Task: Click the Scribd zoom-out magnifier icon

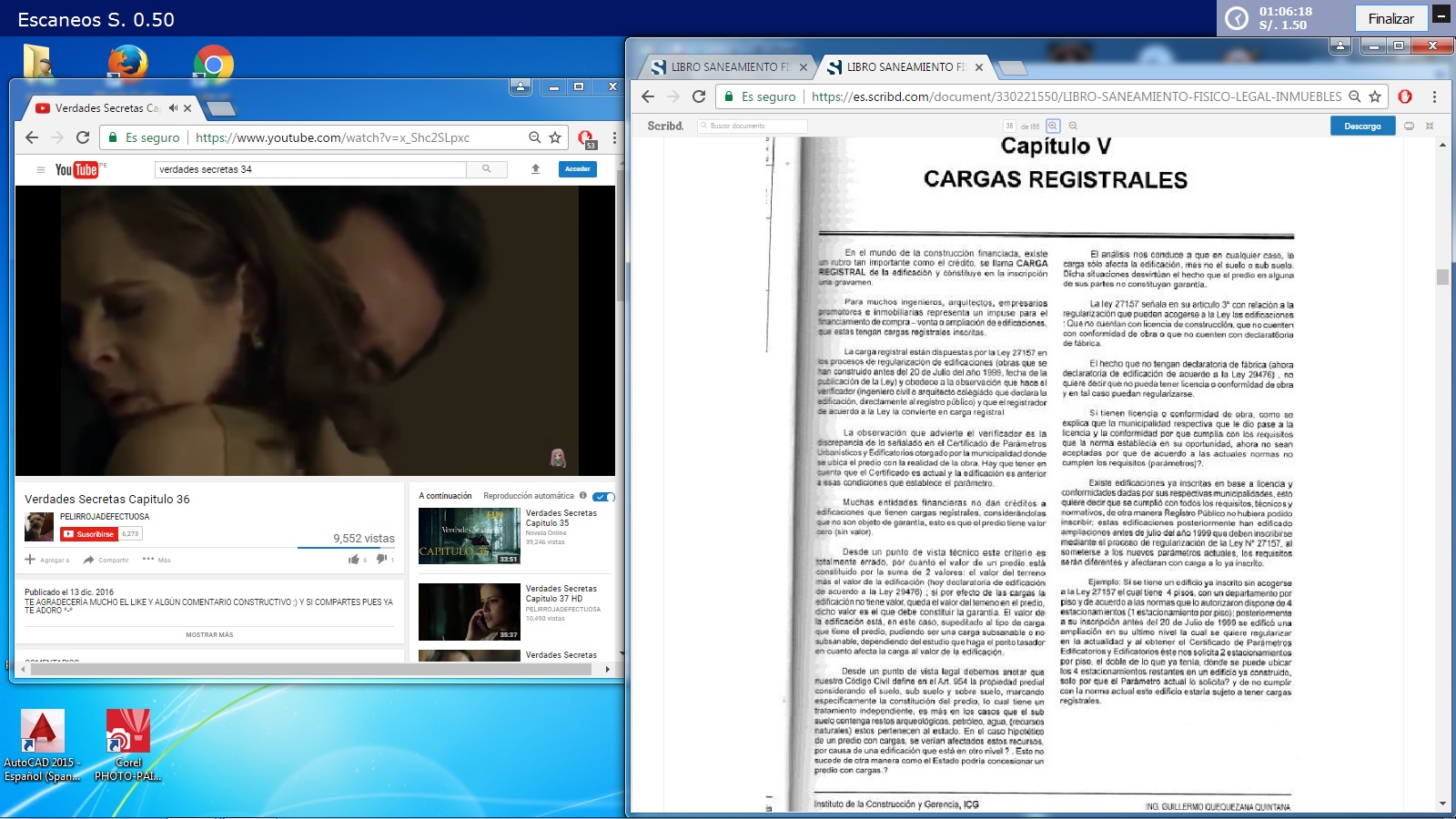Action: click(1073, 126)
